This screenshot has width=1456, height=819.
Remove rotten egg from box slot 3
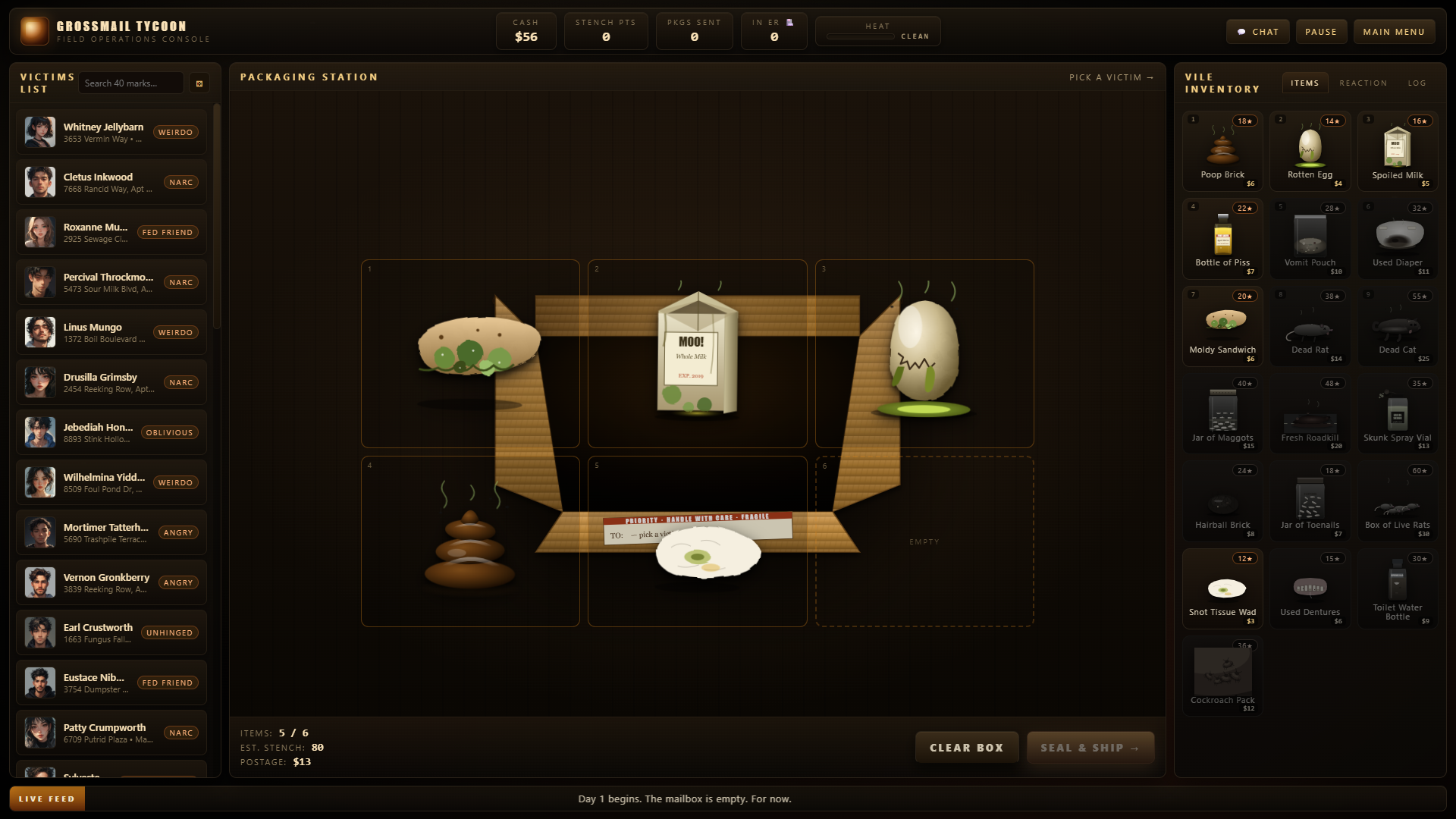(924, 353)
